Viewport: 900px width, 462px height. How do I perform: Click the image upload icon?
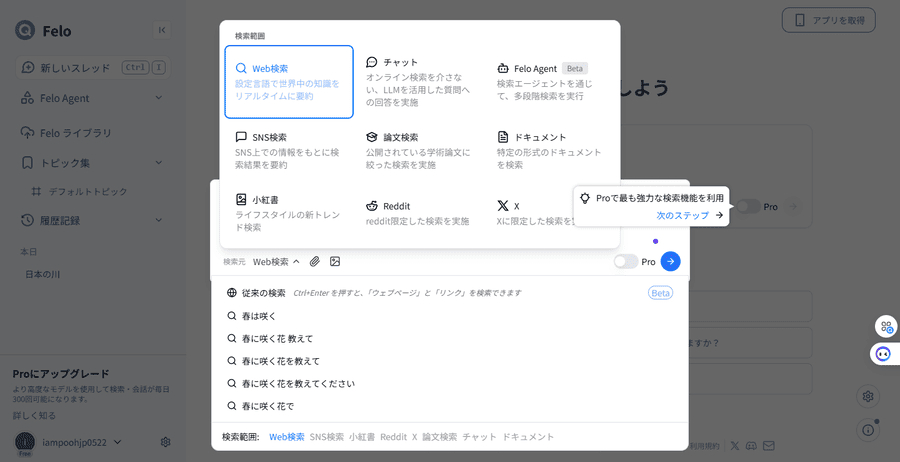pos(335,262)
